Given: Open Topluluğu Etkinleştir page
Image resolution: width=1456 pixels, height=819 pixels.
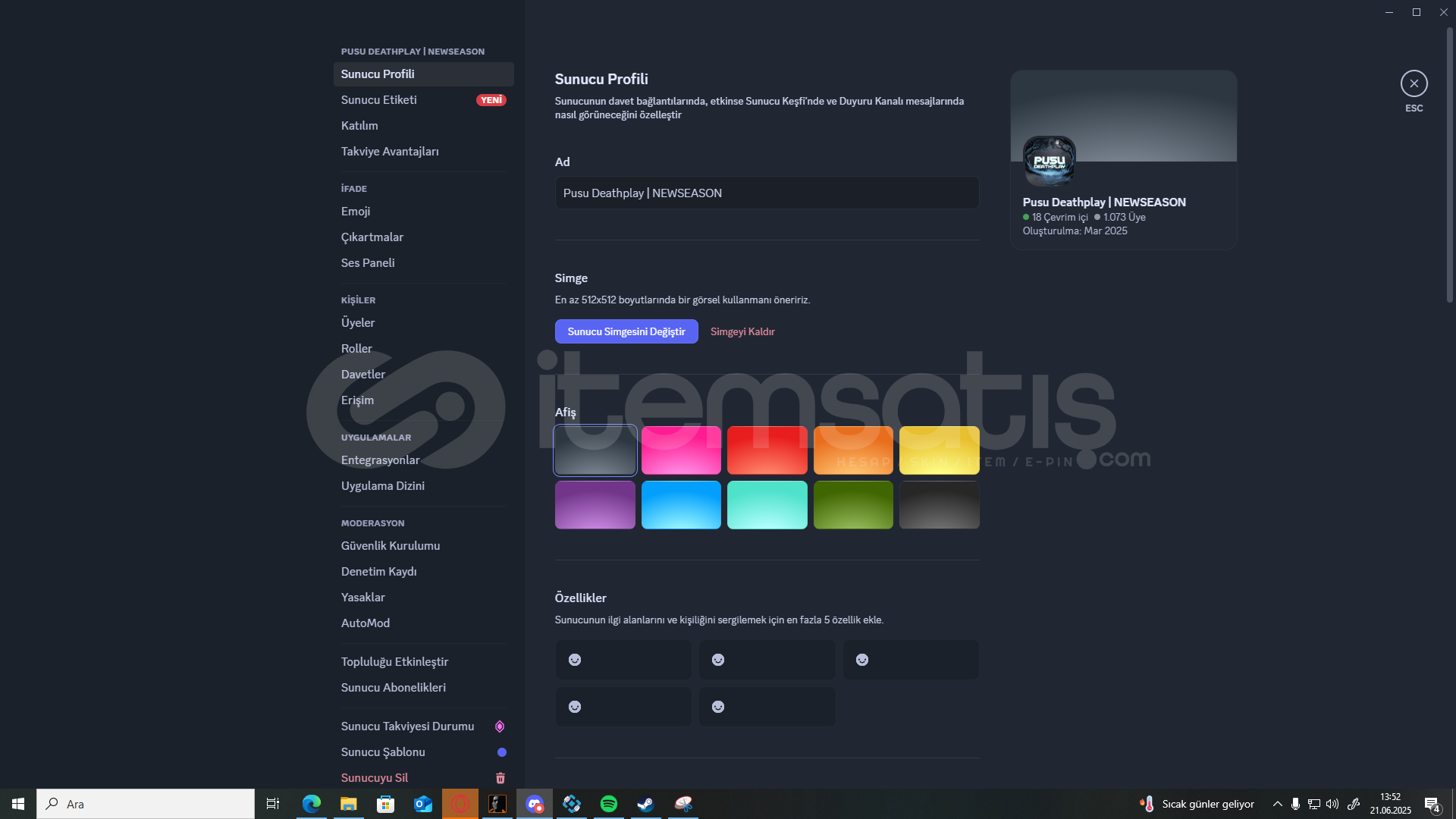Looking at the screenshot, I should click(423, 662).
